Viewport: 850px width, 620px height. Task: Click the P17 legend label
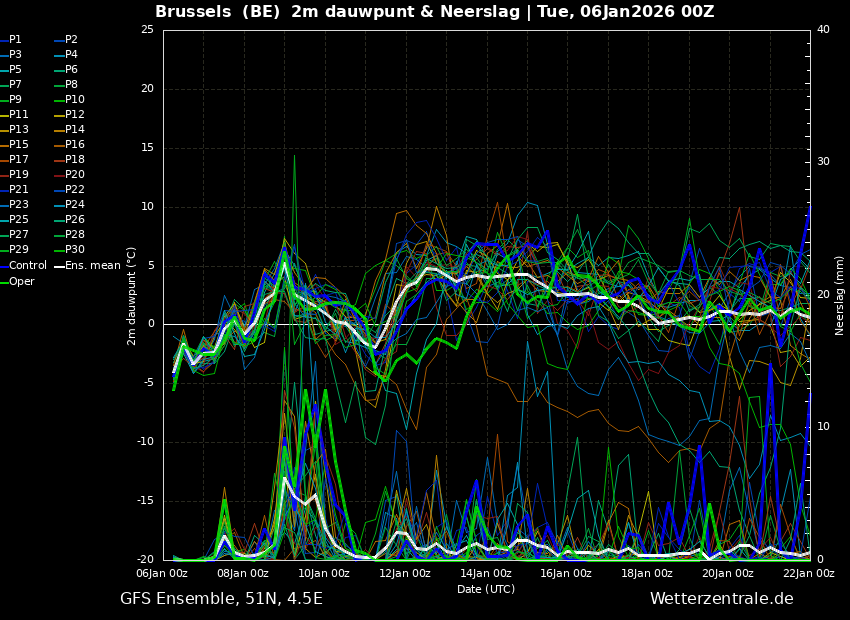click(x=18, y=159)
